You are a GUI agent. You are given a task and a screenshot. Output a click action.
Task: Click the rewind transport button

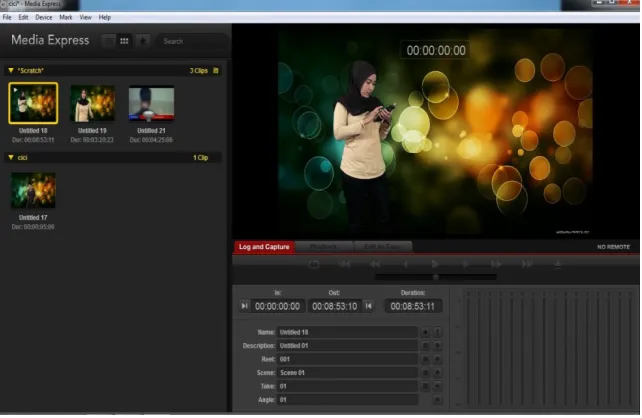(375, 265)
